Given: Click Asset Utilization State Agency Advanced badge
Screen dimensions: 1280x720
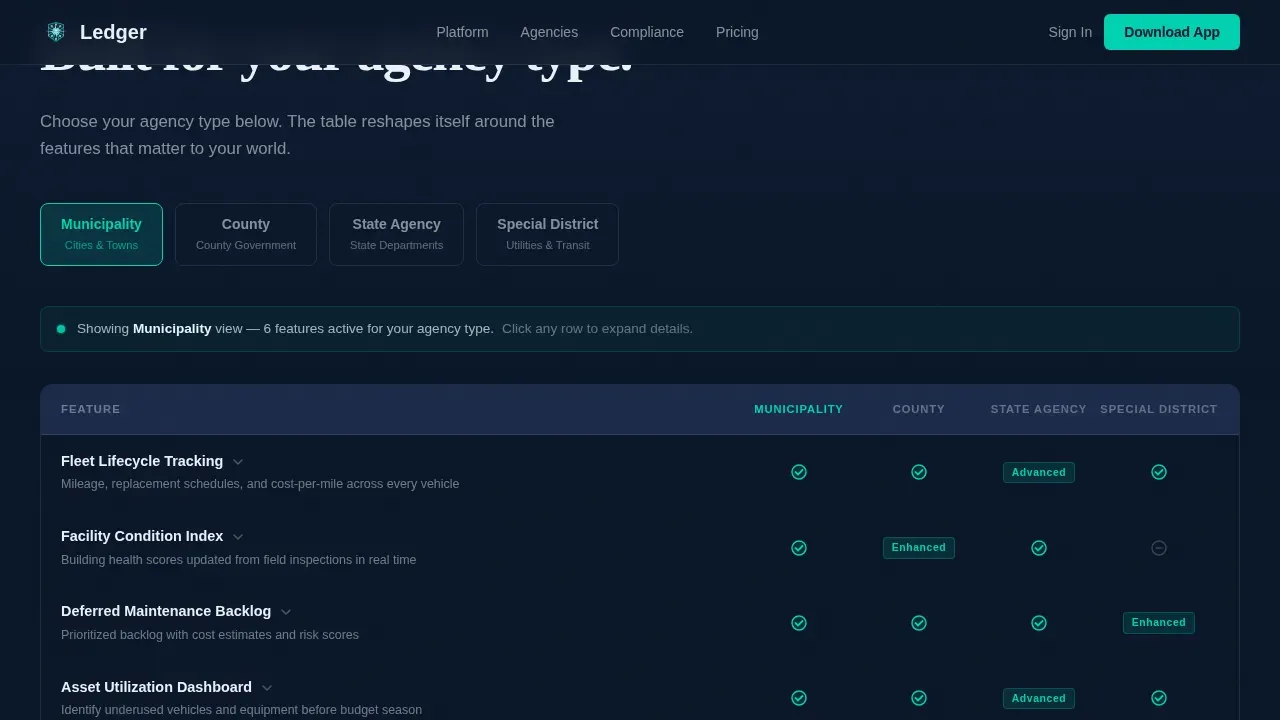Looking at the screenshot, I should tap(1039, 698).
